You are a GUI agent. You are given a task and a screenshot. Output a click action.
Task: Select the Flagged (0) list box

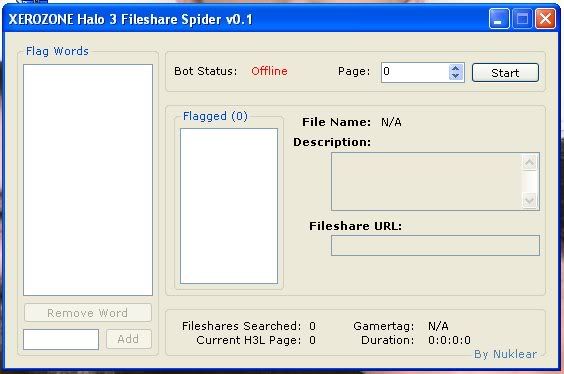tap(229, 206)
